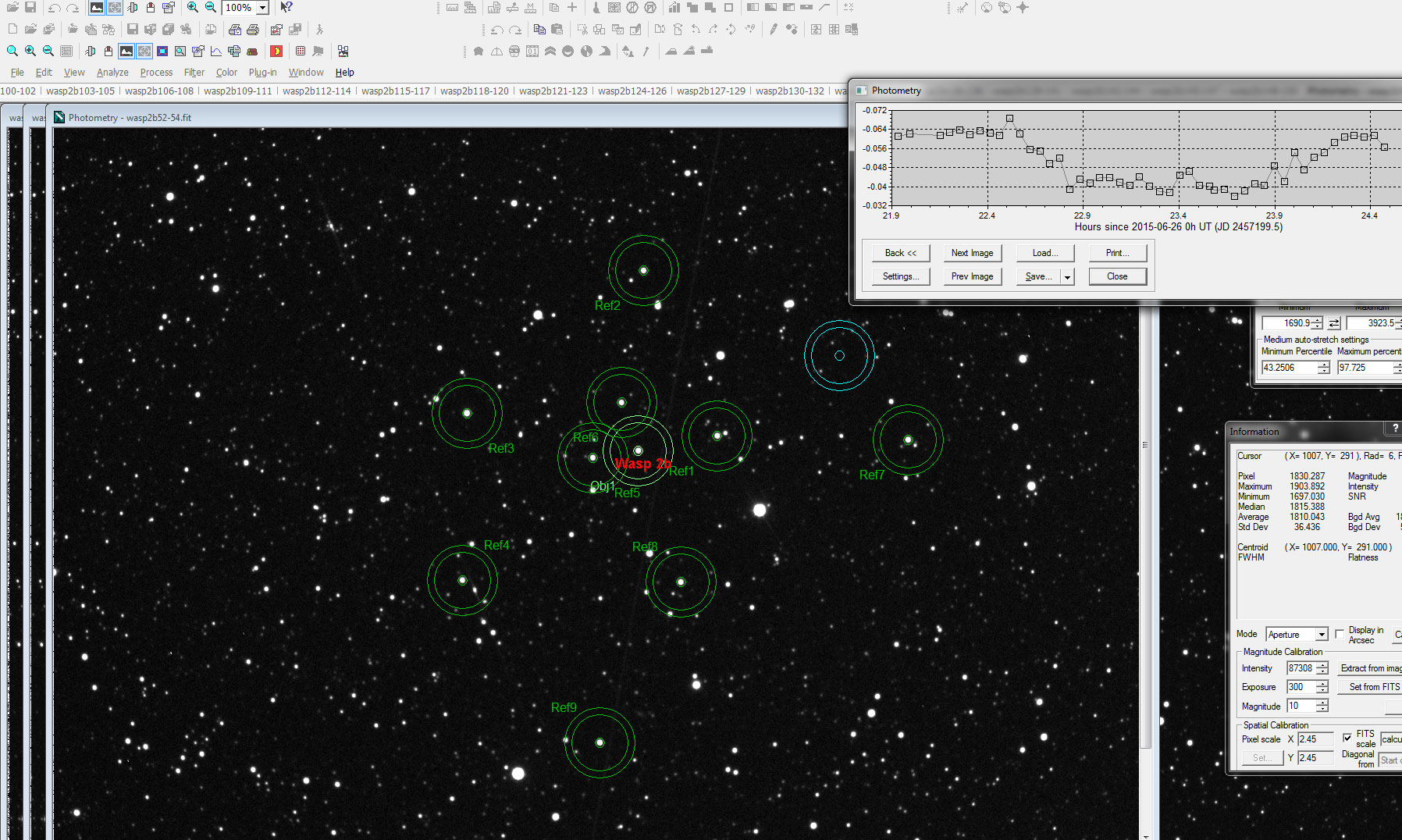Enable the Display in Arcsec checkbox
The width and height of the screenshot is (1402, 840).
pos(1340,634)
